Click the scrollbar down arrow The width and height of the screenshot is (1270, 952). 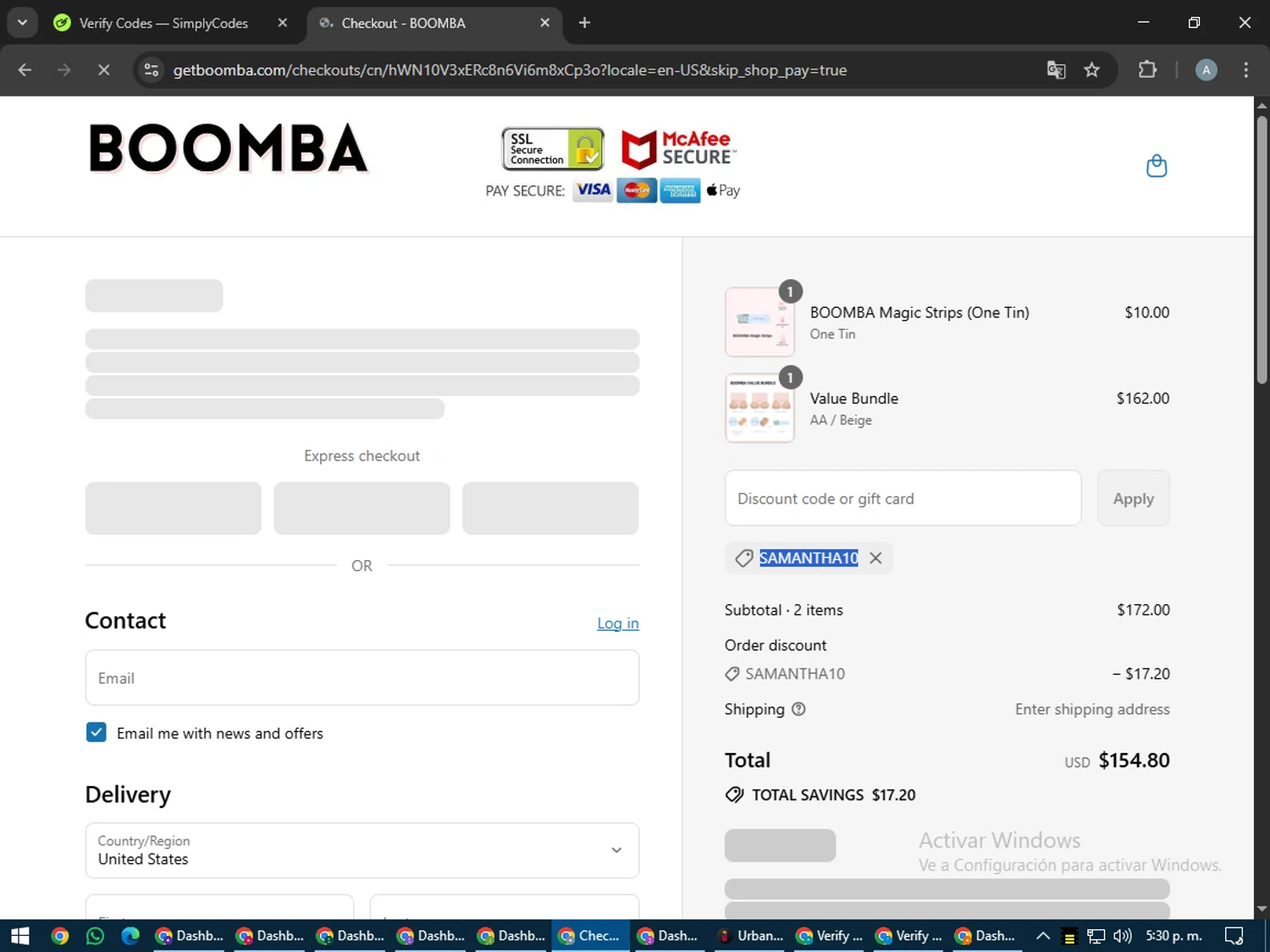1262,910
